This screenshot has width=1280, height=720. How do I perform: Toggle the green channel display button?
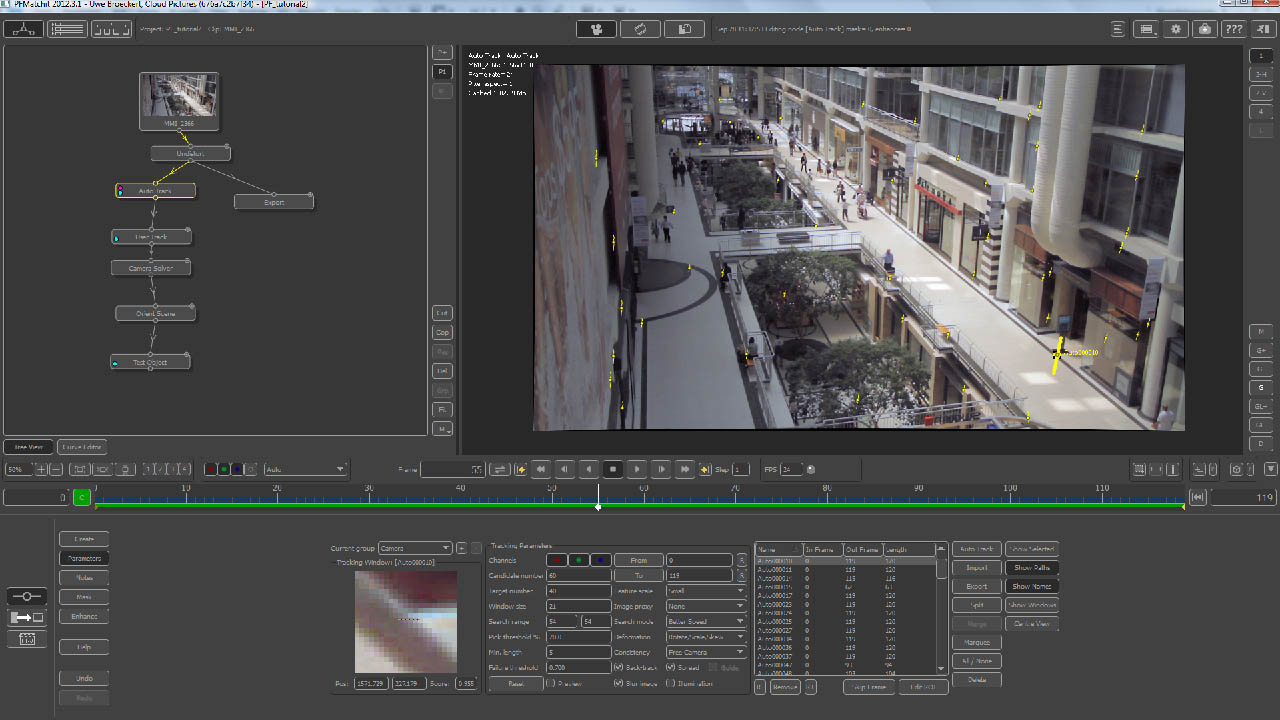224,469
